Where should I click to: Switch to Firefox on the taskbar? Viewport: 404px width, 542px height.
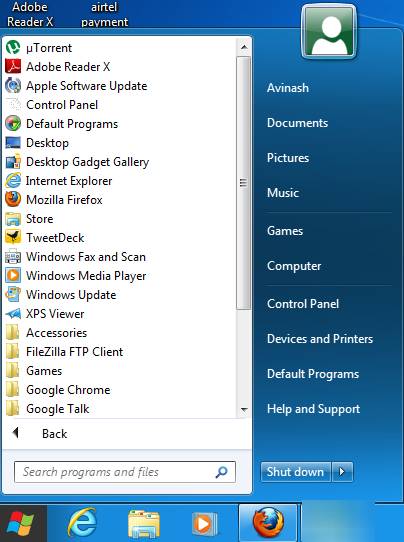click(x=268, y=523)
